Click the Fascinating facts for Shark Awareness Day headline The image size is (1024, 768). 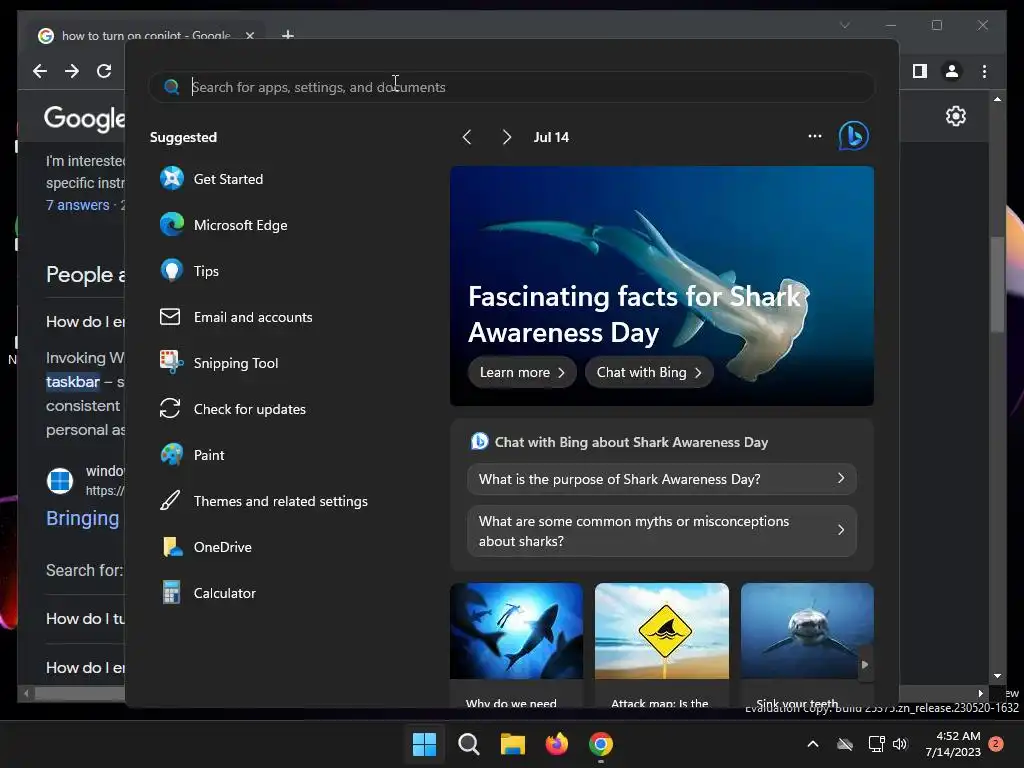pyautogui.click(x=634, y=314)
